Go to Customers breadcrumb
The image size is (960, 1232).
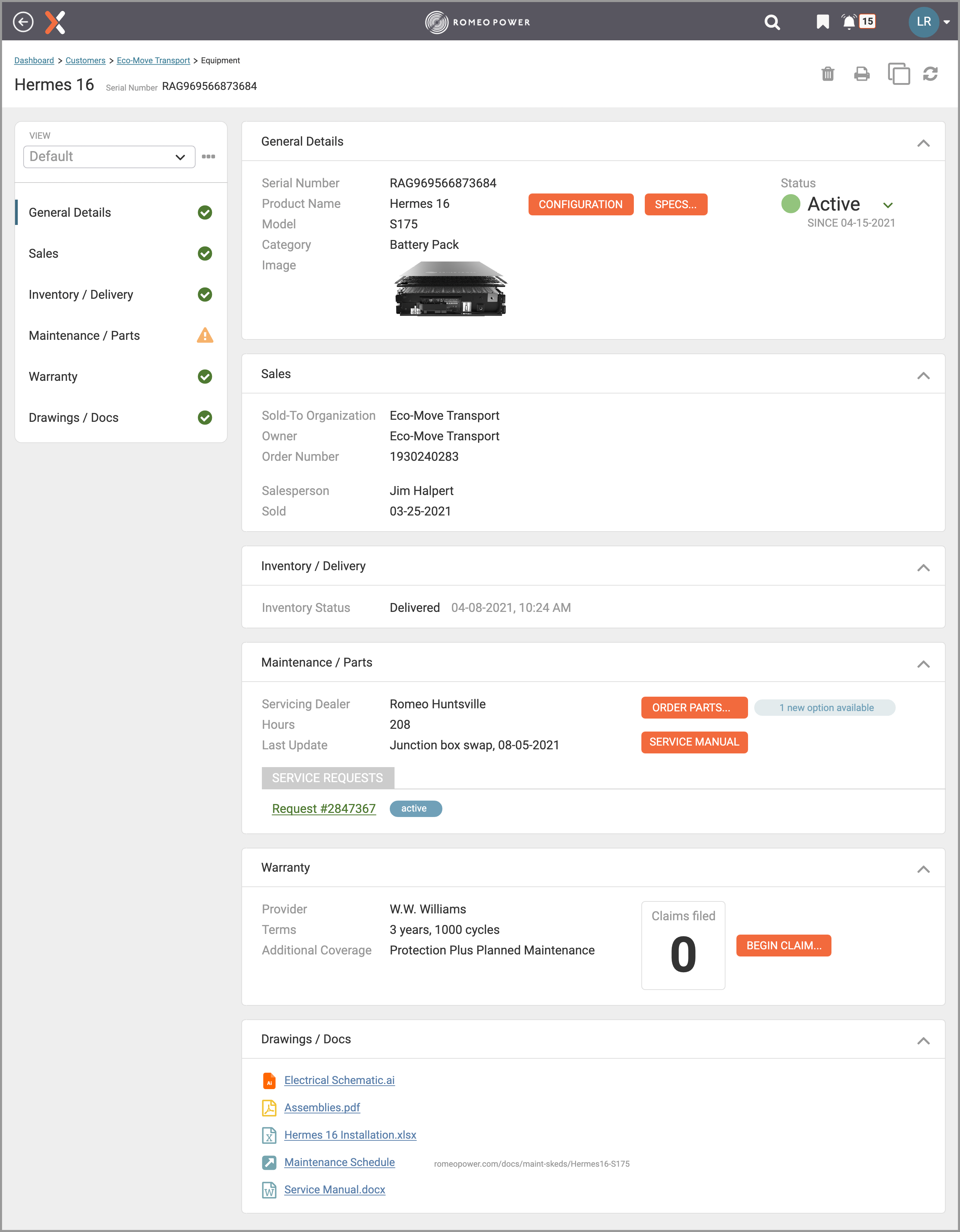click(x=85, y=61)
